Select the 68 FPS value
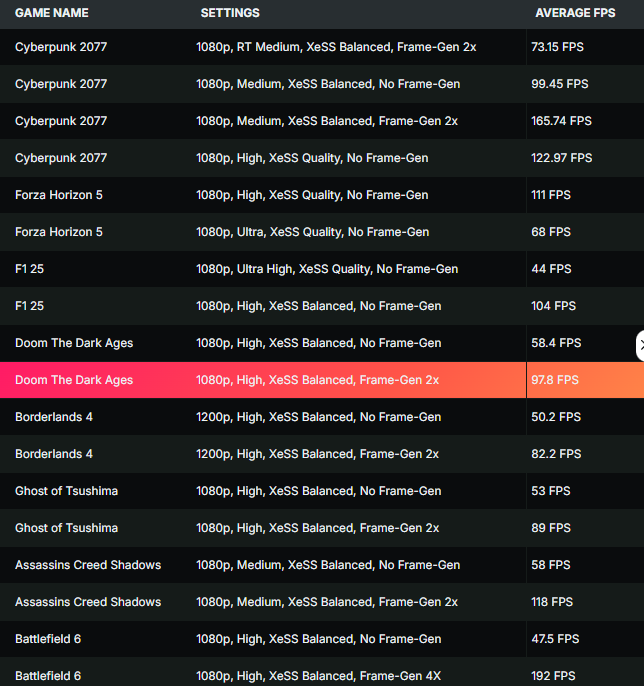The image size is (644, 686). (551, 232)
